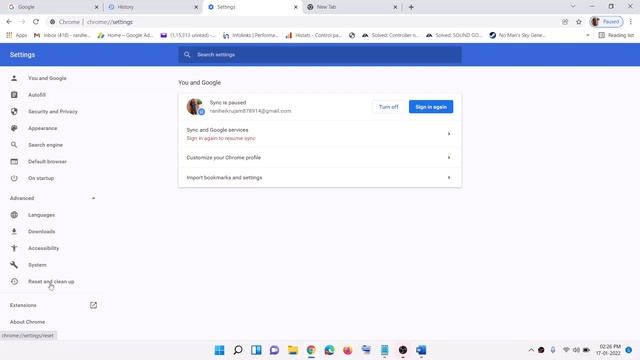Open taskbar search magnifier

(x=238, y=350)
